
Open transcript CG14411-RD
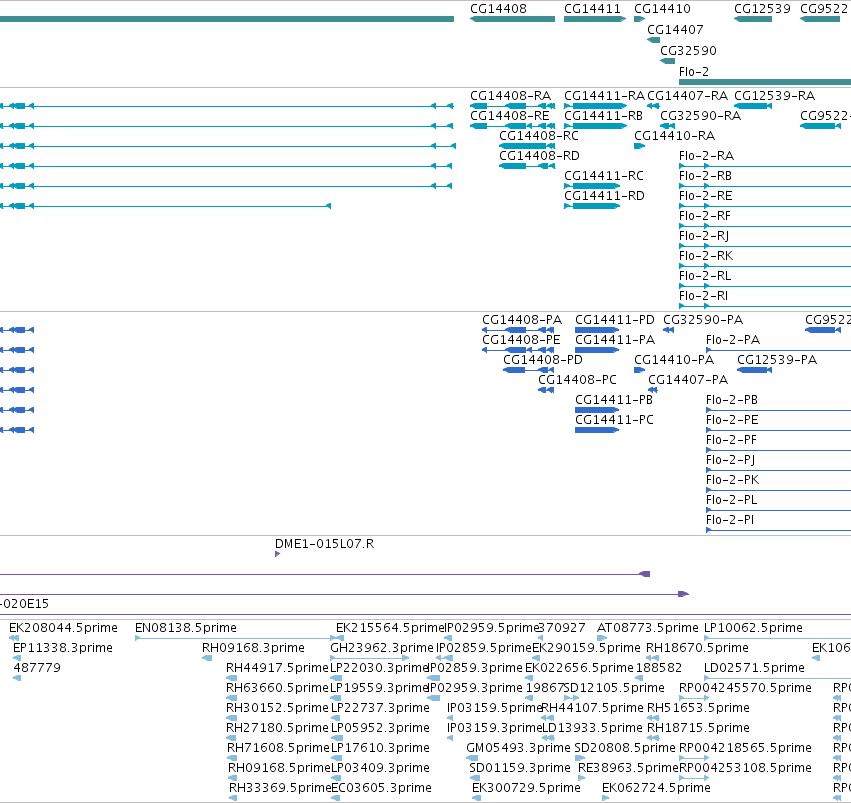pyautogui.click(x=604, y=196)
